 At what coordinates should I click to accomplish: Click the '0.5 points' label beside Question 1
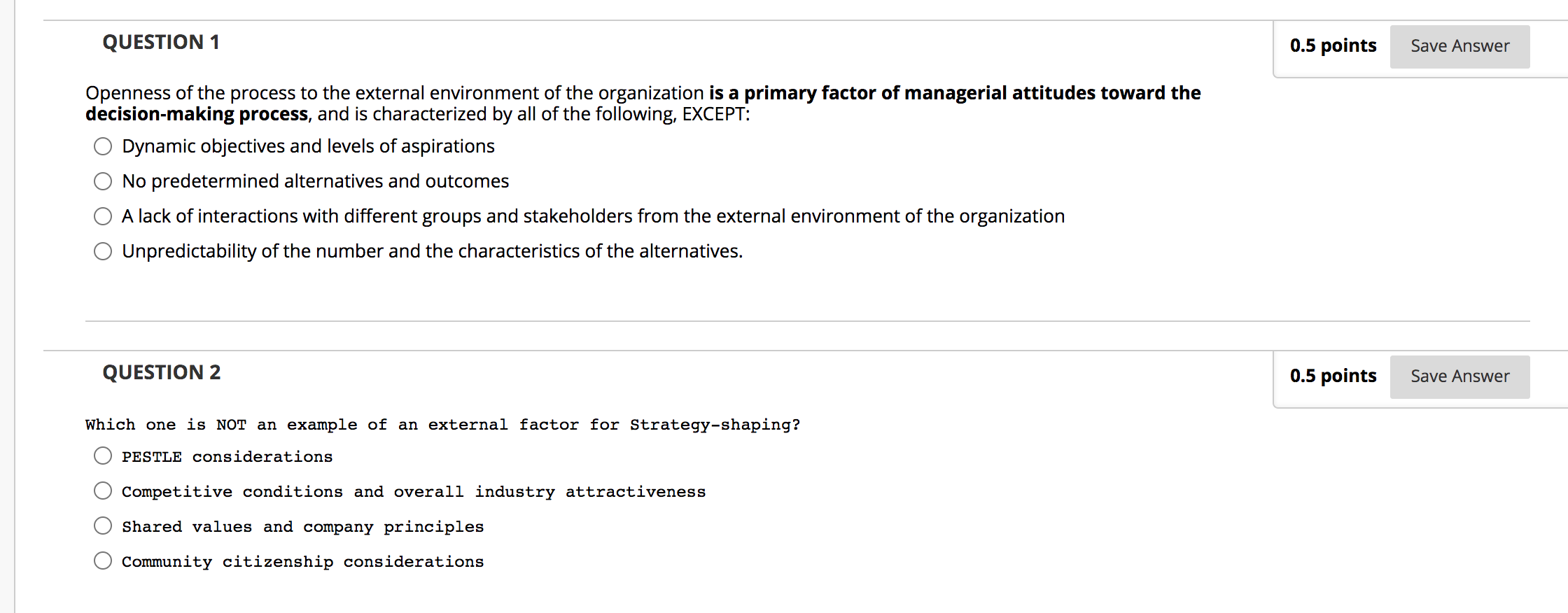click(x=1333, y=45)
